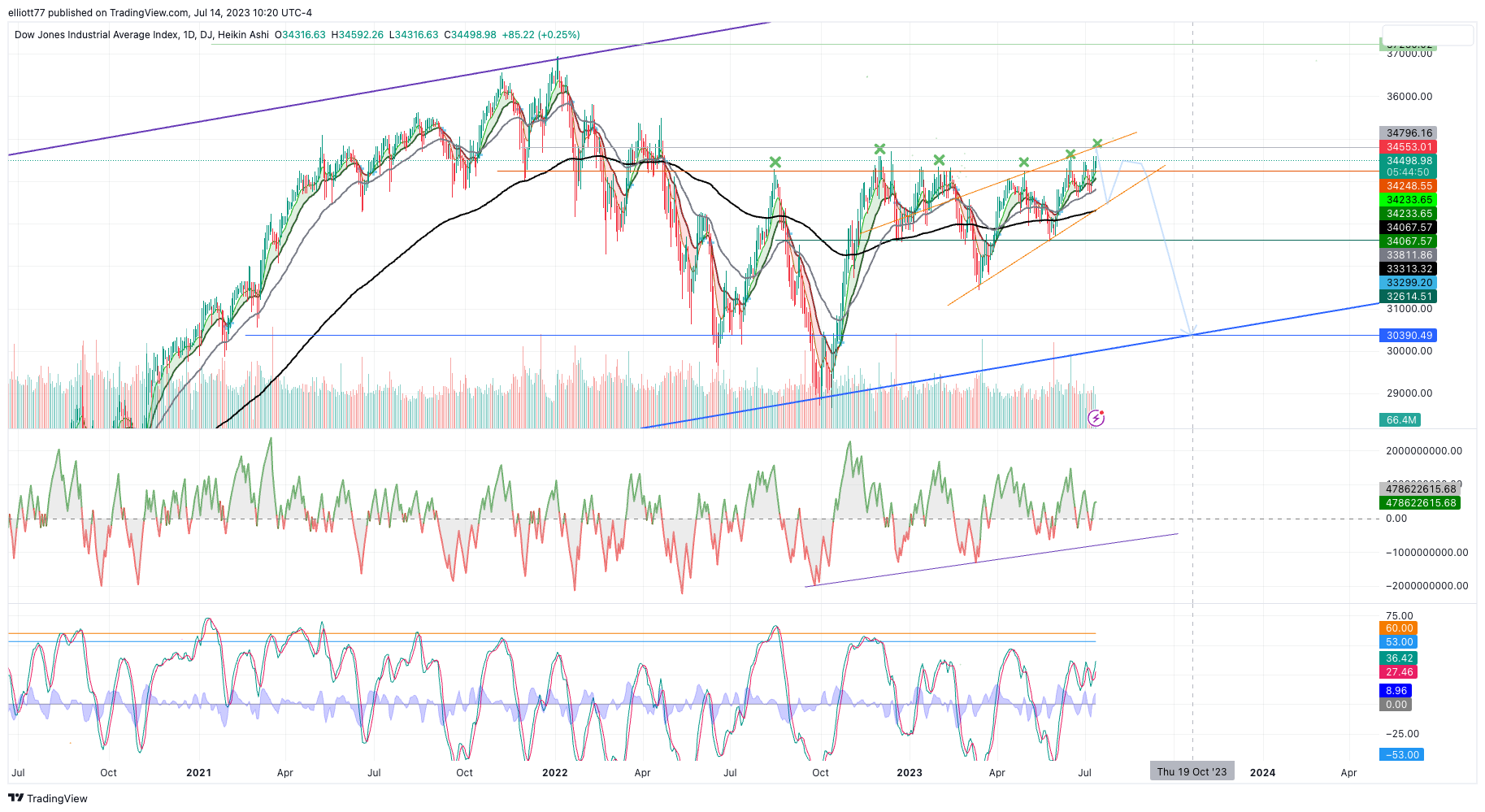Image resolution: width=1485 pixels, height=812 pixels.
Task: Click the change value +85.22 (+0.25%)
Action: tap(541, 35)
